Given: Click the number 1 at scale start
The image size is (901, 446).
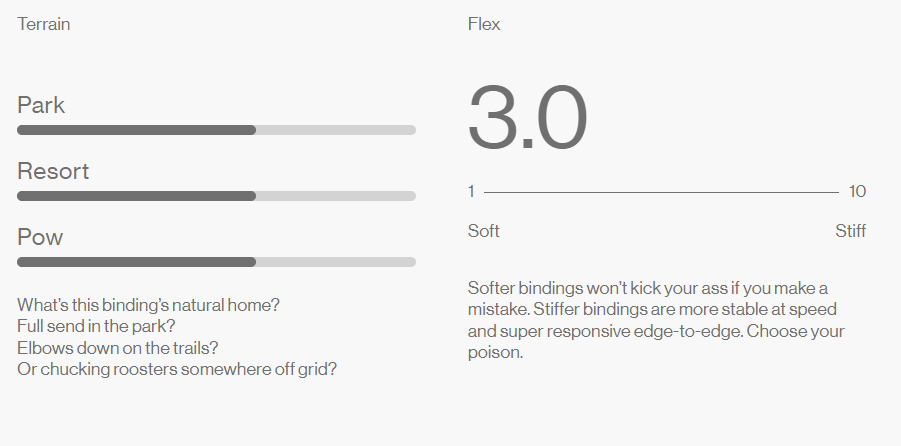Looking at the screenshot, I should coord(471,191).
